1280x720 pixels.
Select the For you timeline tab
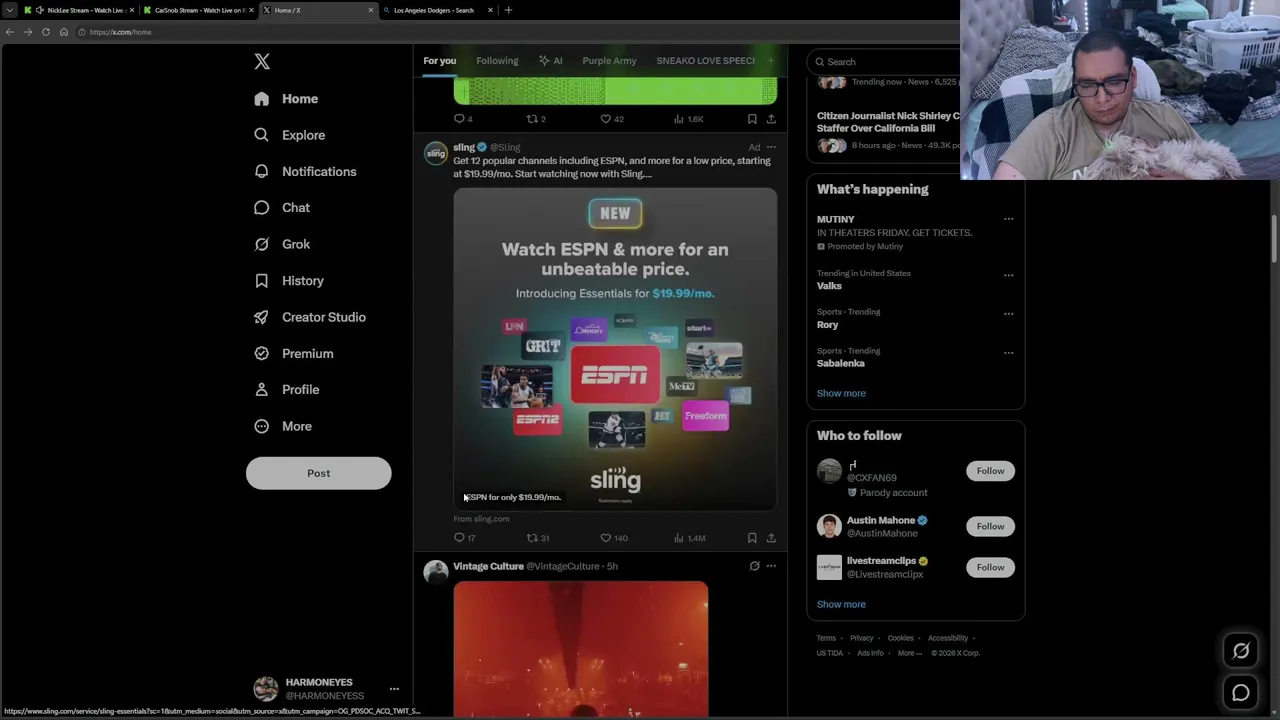(439, 61)
